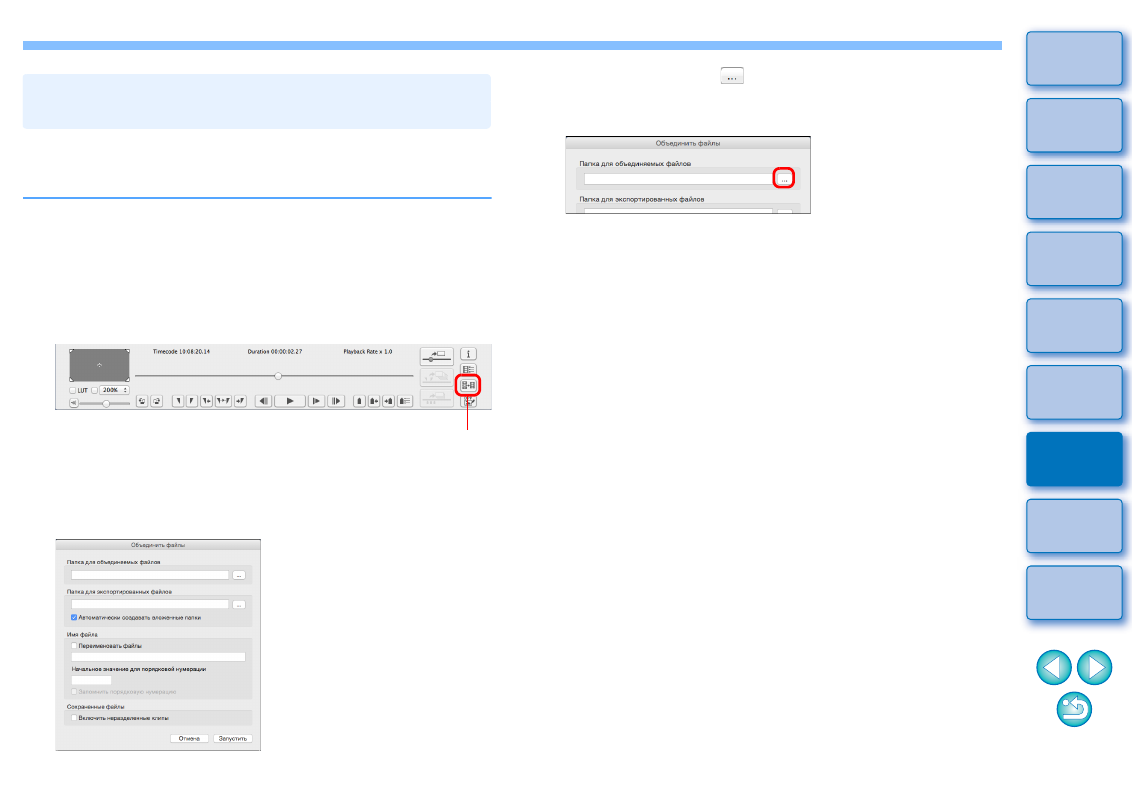Jump to the Out point

240,401
